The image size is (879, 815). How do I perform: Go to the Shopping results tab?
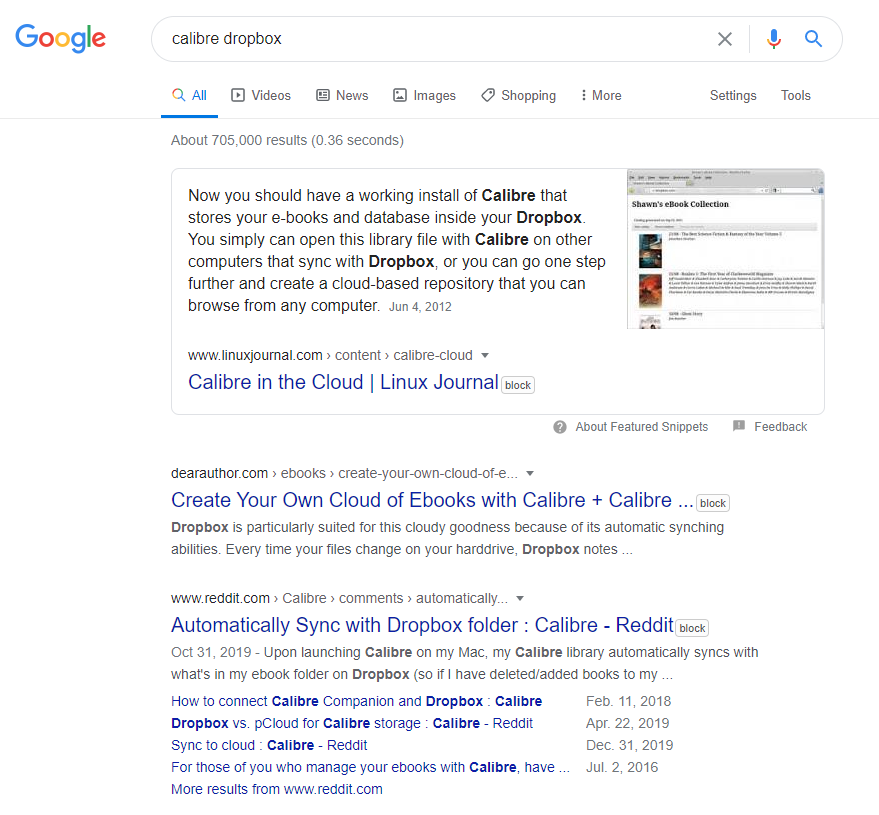518,96
